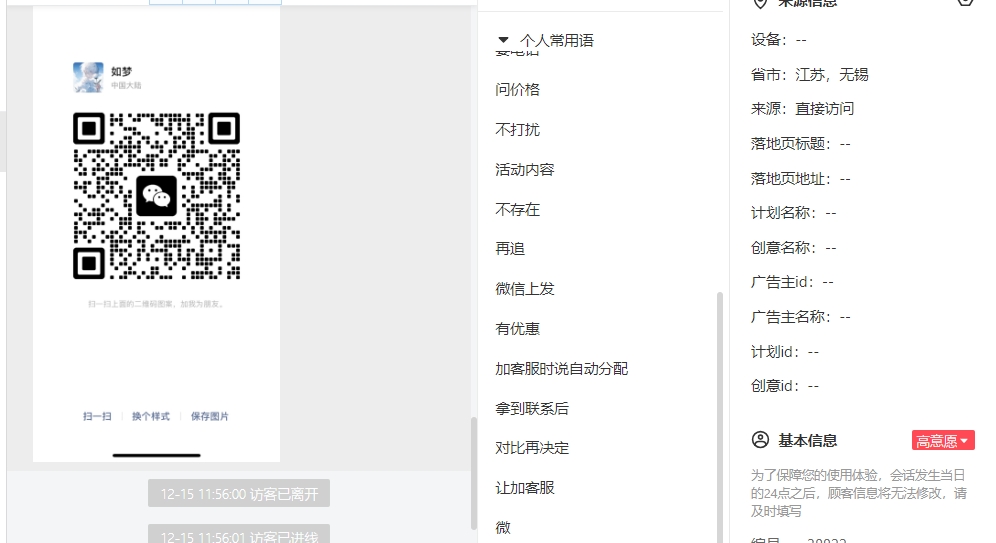Click the 访客已离开 system message

[x=239, y=493]
